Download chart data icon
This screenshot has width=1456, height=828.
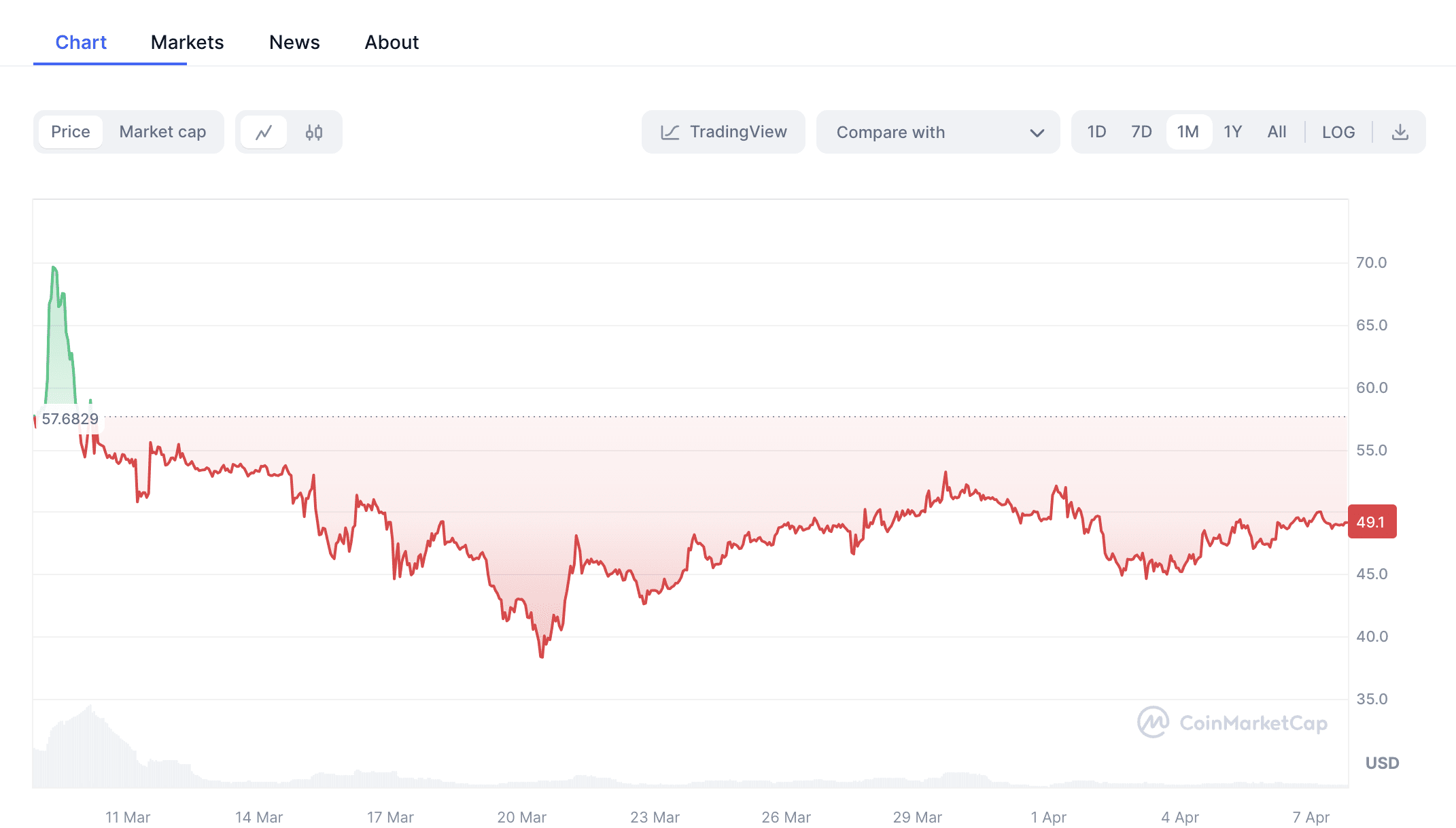click(x=1400, y=132)
